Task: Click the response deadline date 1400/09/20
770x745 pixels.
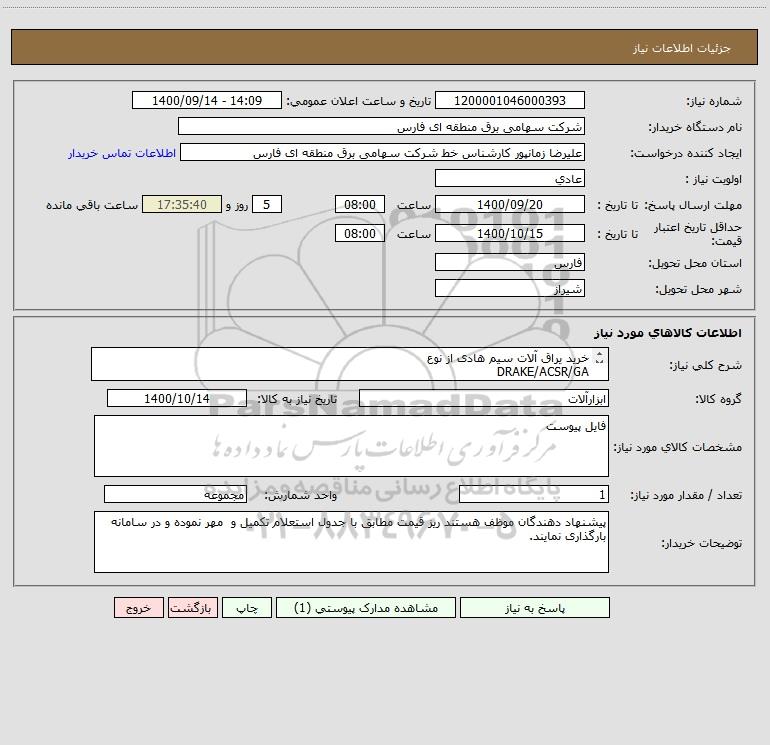Action: [x=510, y=204]
